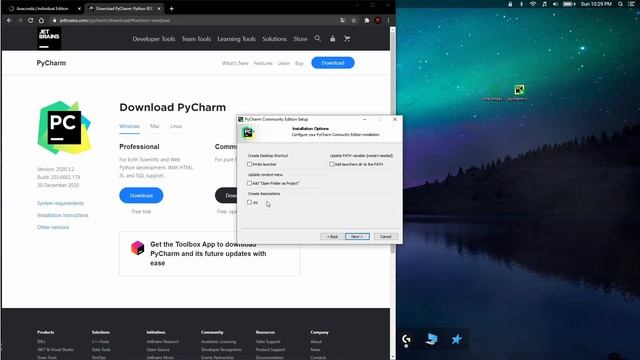
Task: Click the menu bar clock Sun 10:29 PM
Action: [596, 4]
